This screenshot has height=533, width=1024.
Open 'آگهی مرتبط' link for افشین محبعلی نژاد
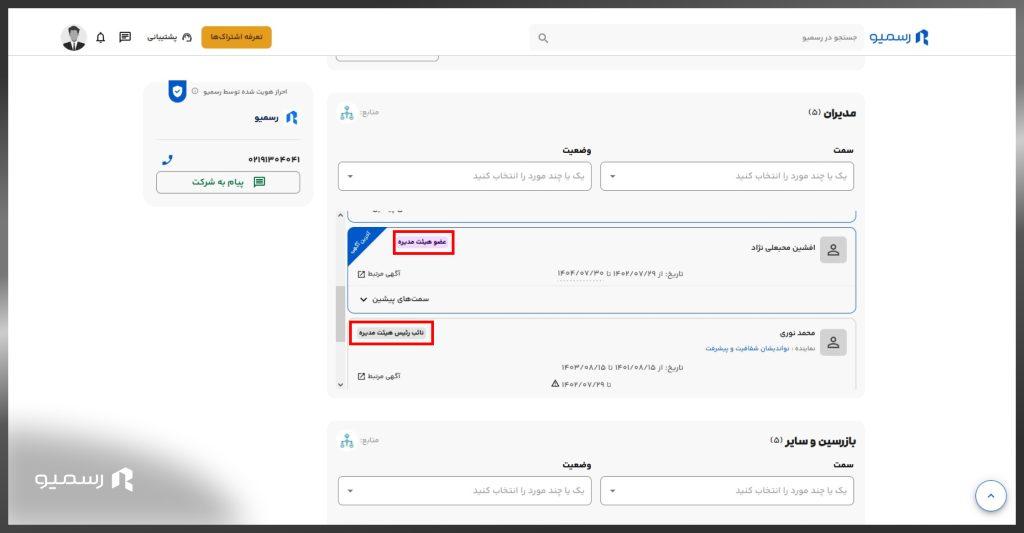(x=379, y=274)
